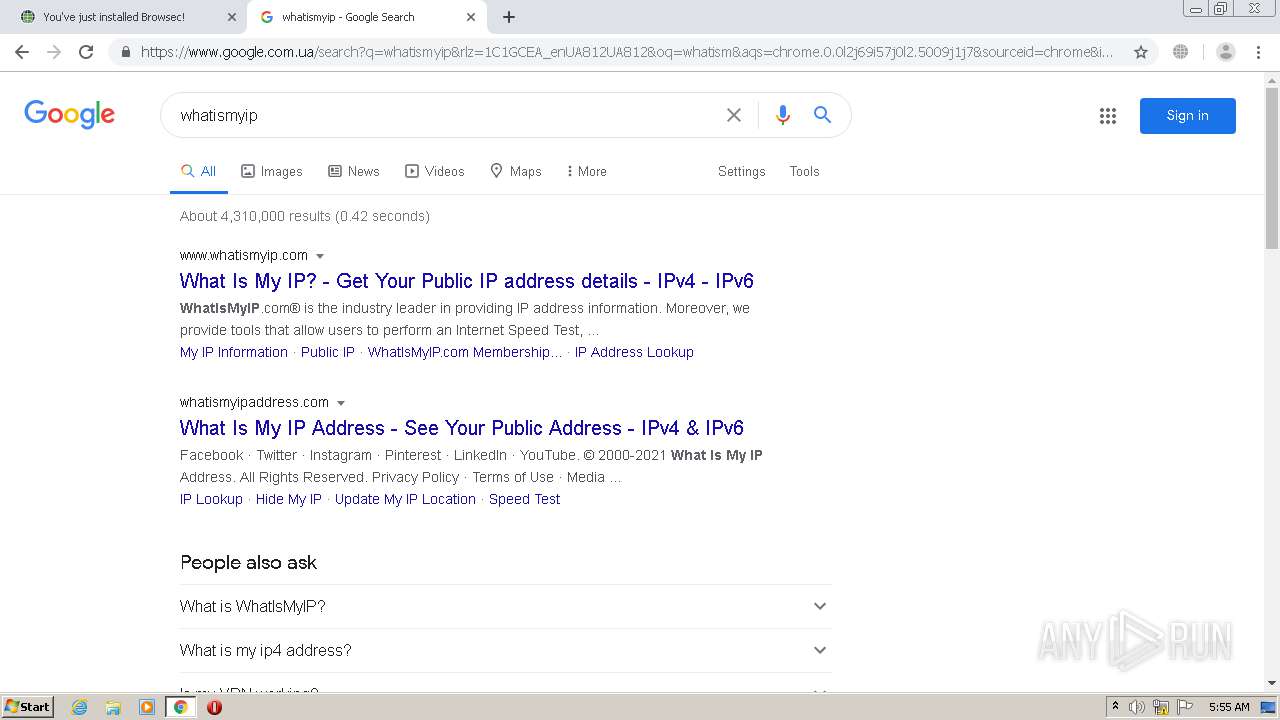The height and width of the screenshot is (720, 1280).
Task: Open a new browser tab
Action: pos(509,17)
